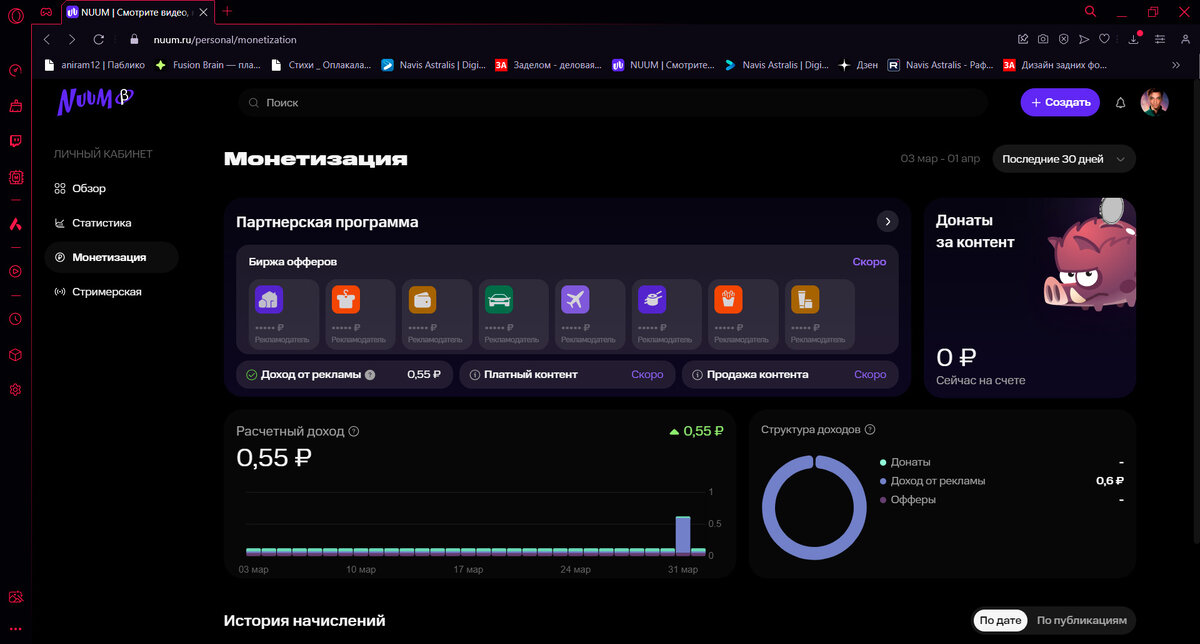1200x644 pixels.
Task: Open the Последние 30 дней date dropdown
Action: pyautogui.click(x=1064, y=158)
